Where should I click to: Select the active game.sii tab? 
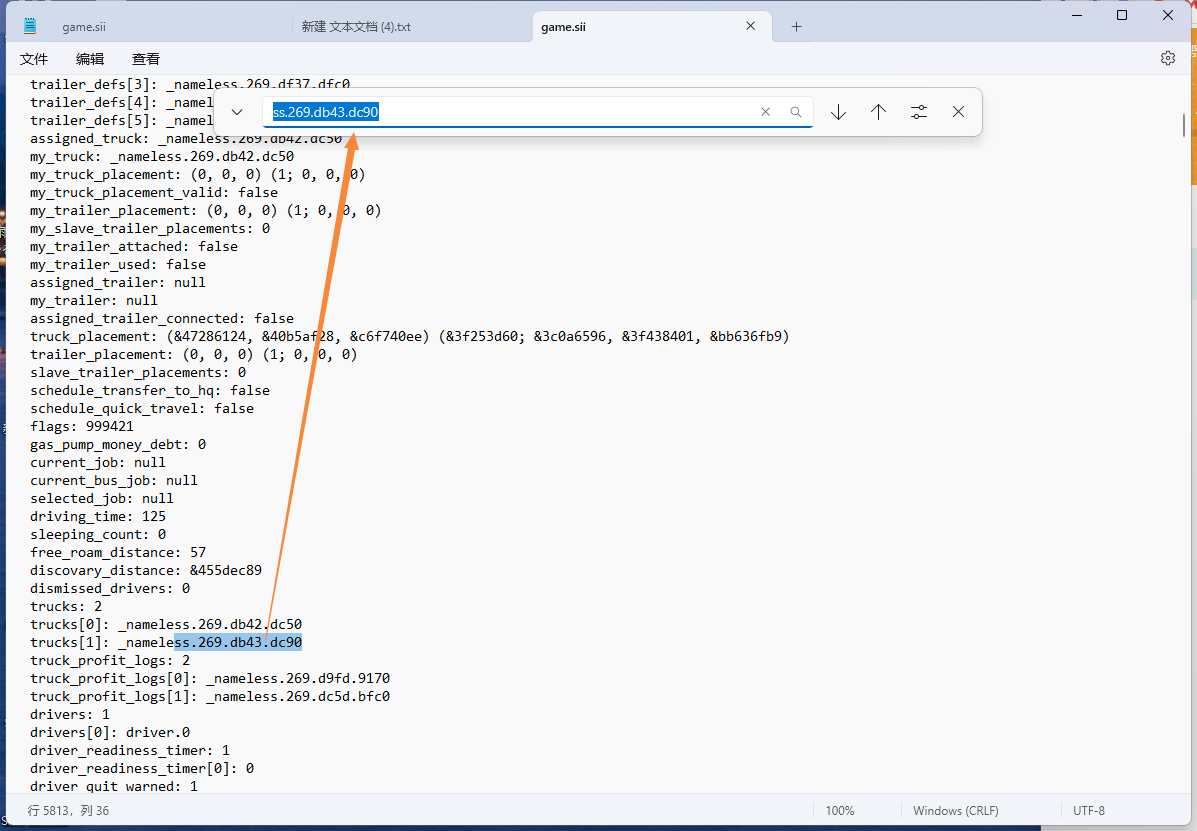click(x=563, y=27)
